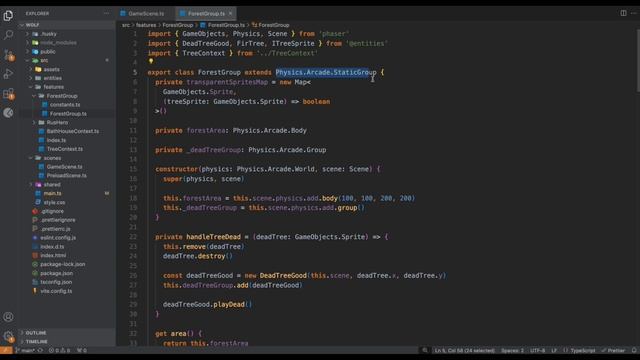The image size is (640, 360).
Task: Open eslint.config.js file
Action: click(x=67, y=238)
